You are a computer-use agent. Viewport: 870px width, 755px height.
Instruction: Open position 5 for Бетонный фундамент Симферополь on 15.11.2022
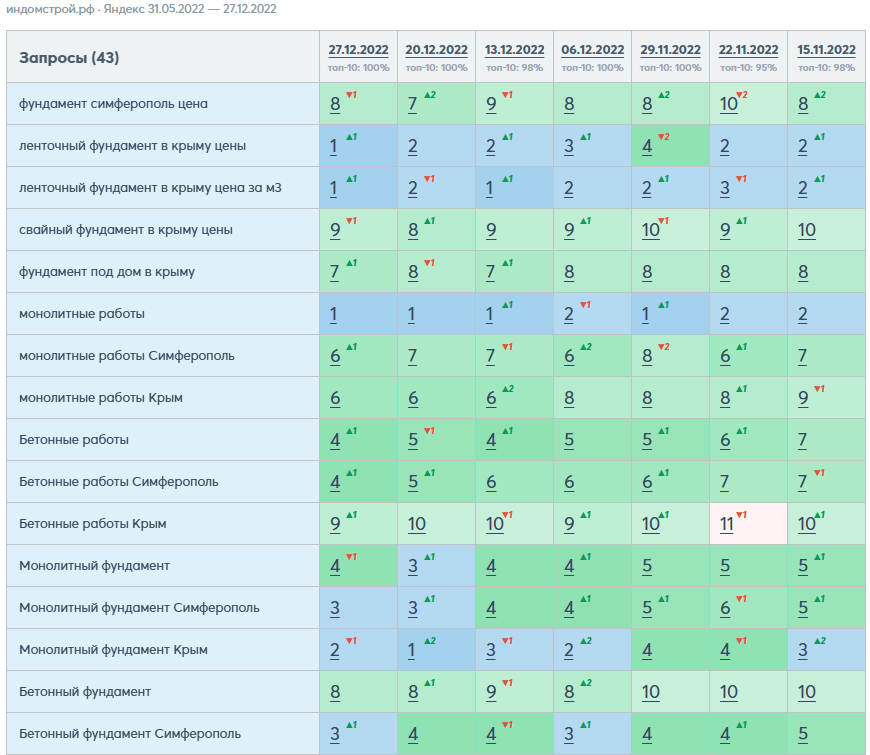click(803, 734)
